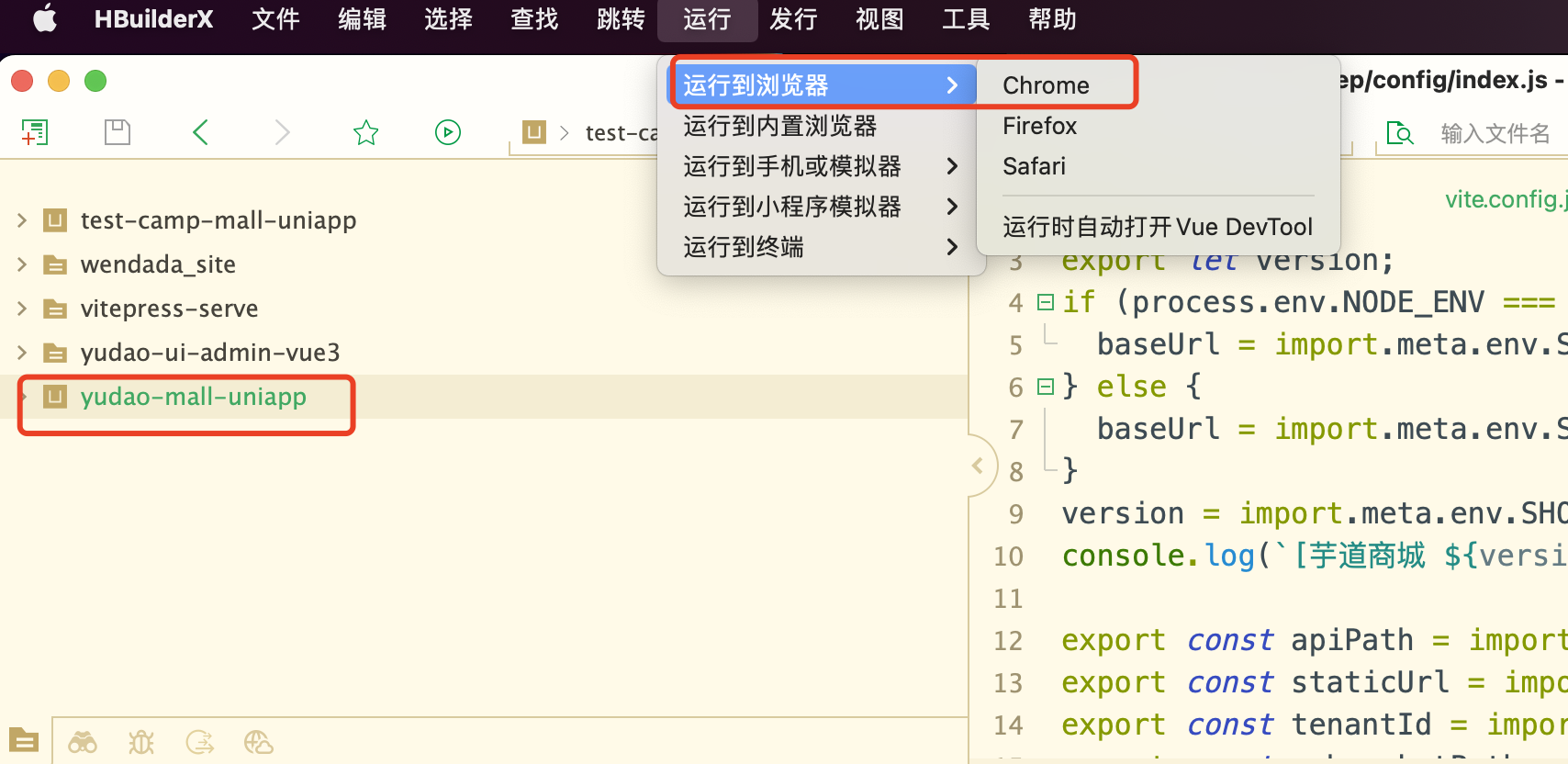Viewport: 1568px width, 764px height.
Task: Click the test-camp-mall-uniapp project icon
Action: click(x=56, y=220)
